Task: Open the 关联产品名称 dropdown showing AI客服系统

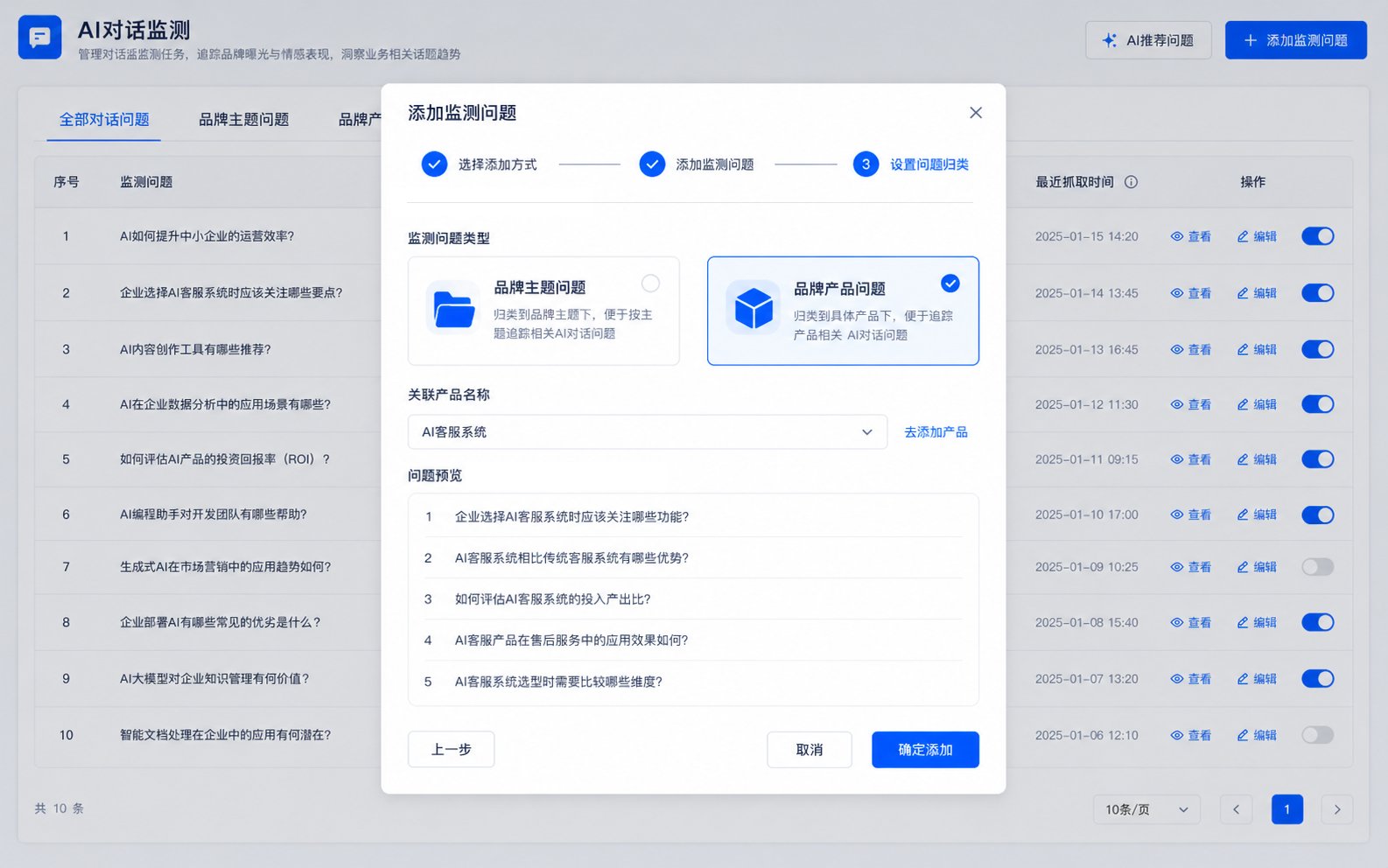Action: tap(648, 432)
